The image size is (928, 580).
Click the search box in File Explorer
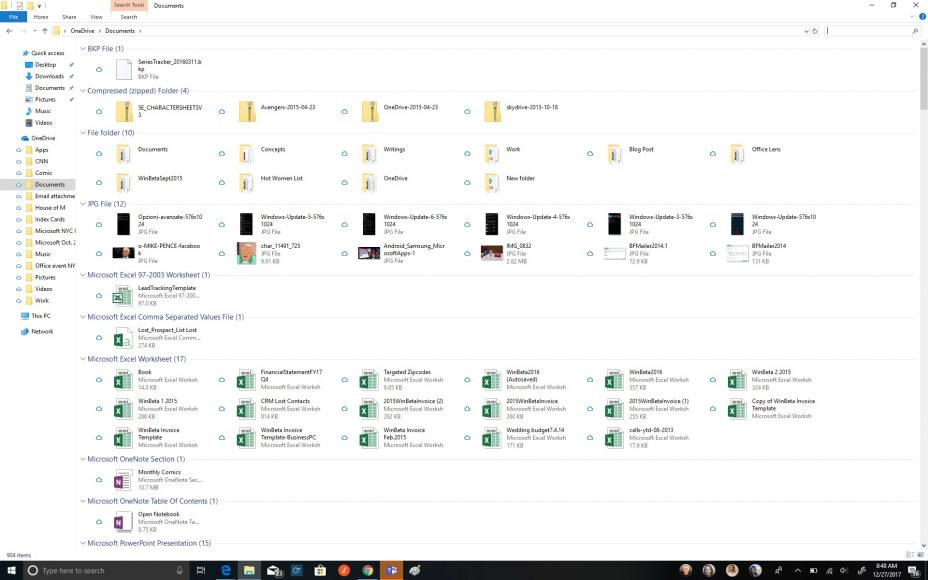click(868, 31)
